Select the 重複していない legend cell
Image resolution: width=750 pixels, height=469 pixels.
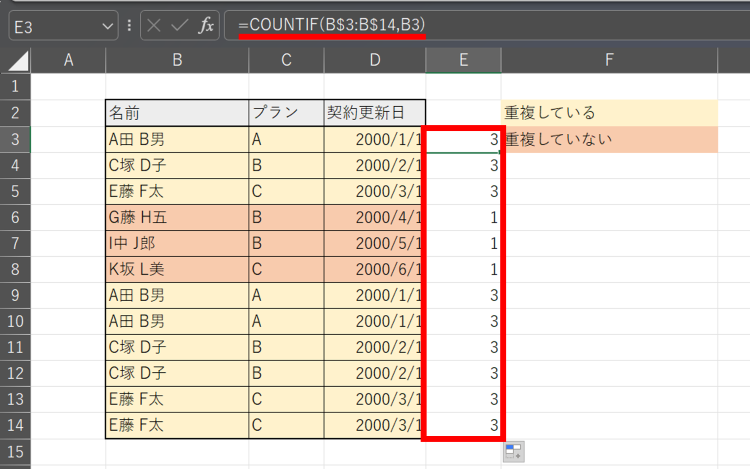click(x=609, y=139)
